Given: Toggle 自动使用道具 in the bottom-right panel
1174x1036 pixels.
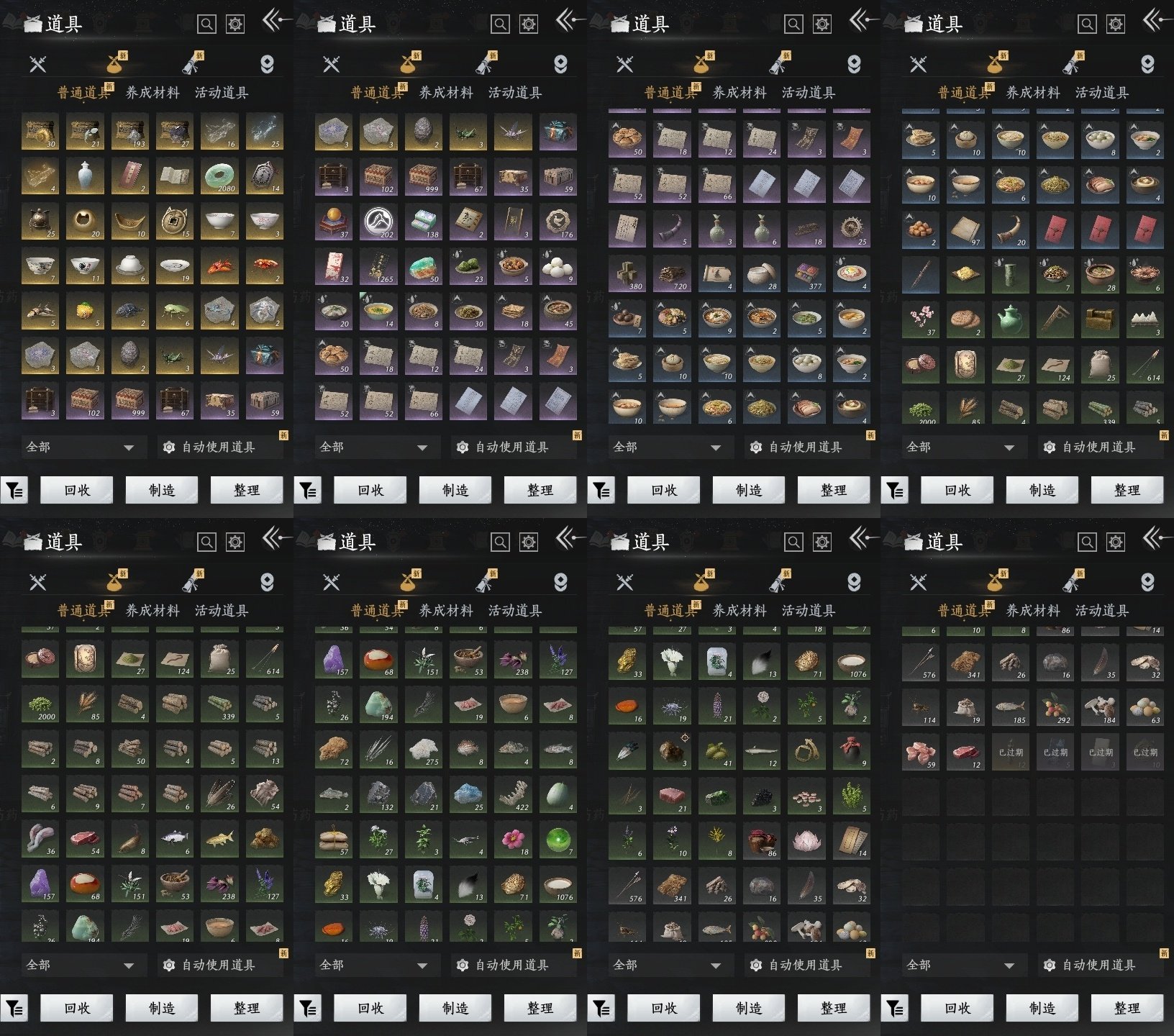Looking at the screenshot, I should point(1098,965).
